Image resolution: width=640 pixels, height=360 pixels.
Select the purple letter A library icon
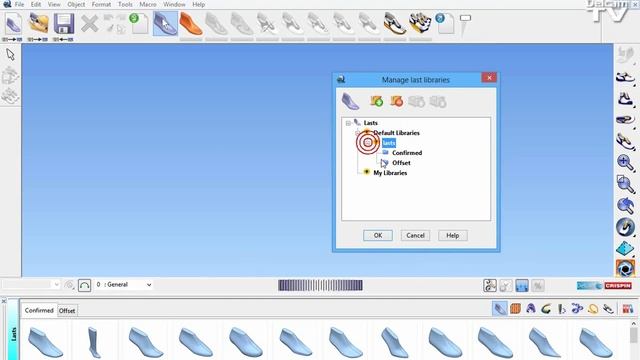(531, 309)
